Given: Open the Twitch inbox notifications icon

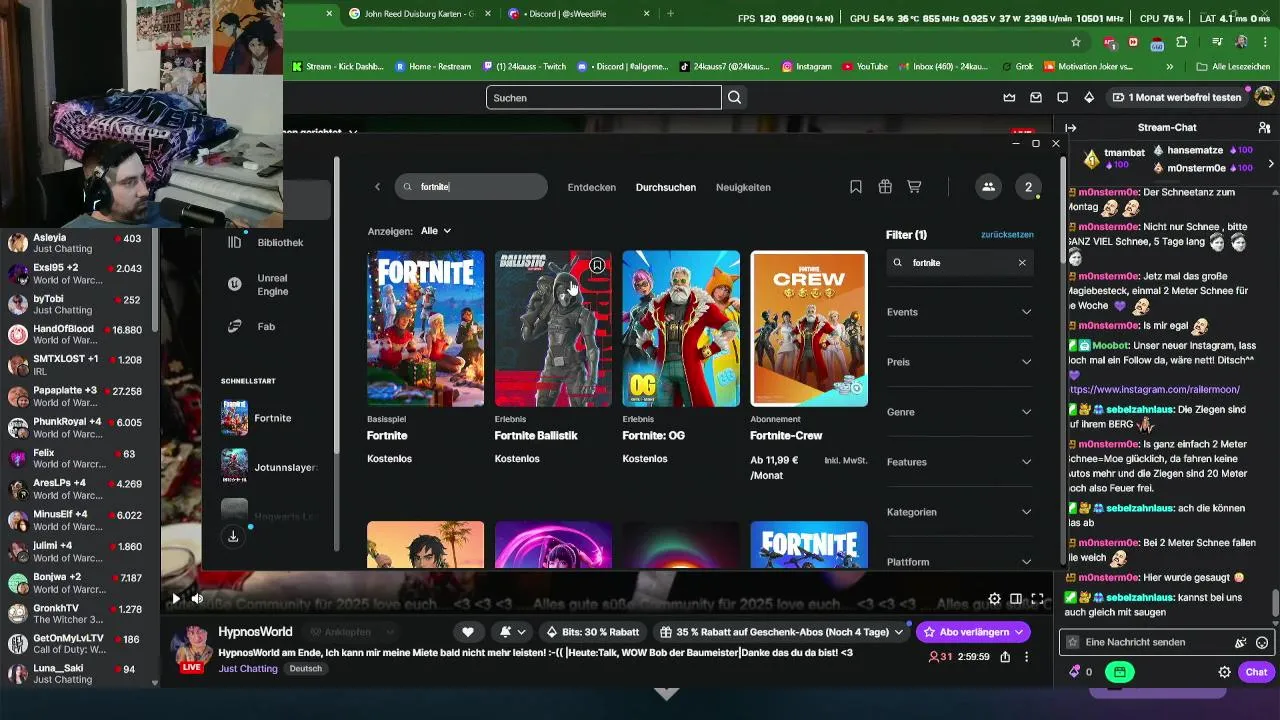Looking at the screenshot, I should tap(1036, 97).
